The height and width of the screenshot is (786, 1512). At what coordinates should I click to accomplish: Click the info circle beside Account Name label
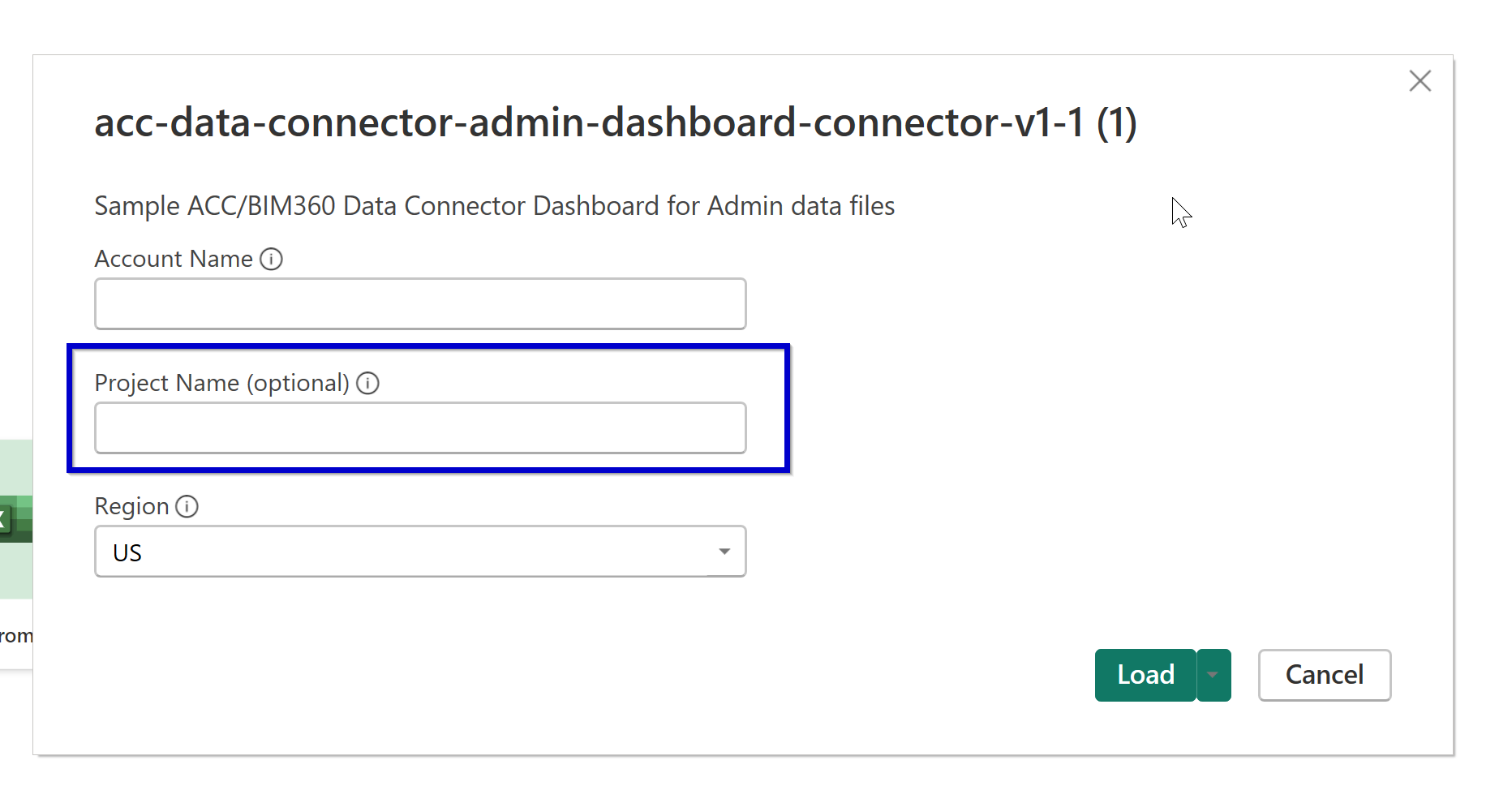click(x=273, y=259)
